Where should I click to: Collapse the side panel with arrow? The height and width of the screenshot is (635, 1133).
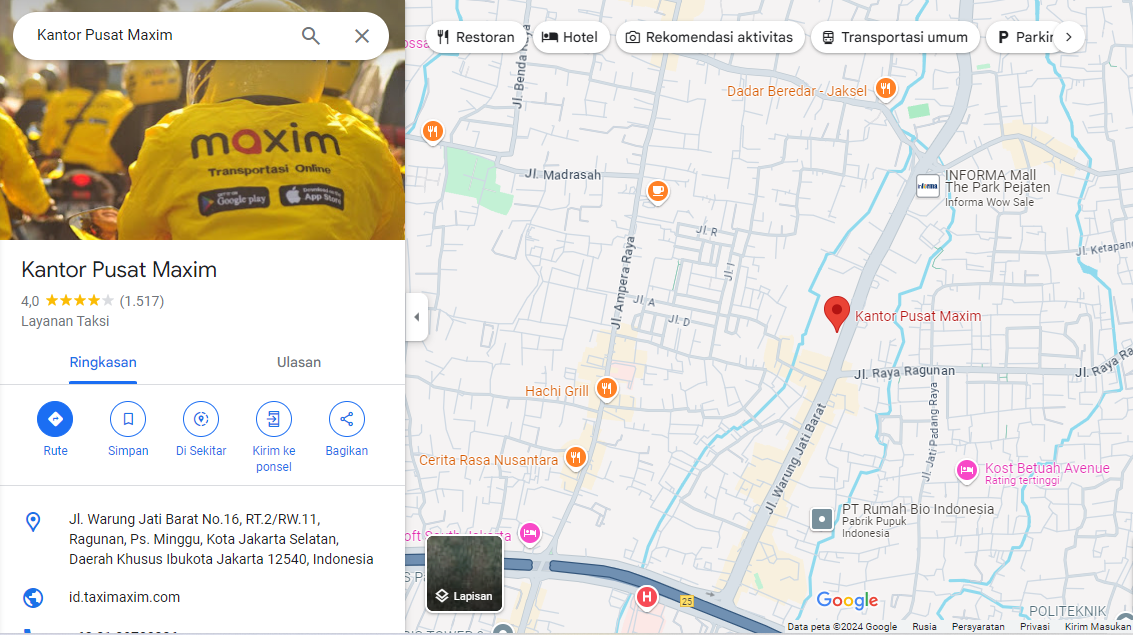[x=417, y=316]
